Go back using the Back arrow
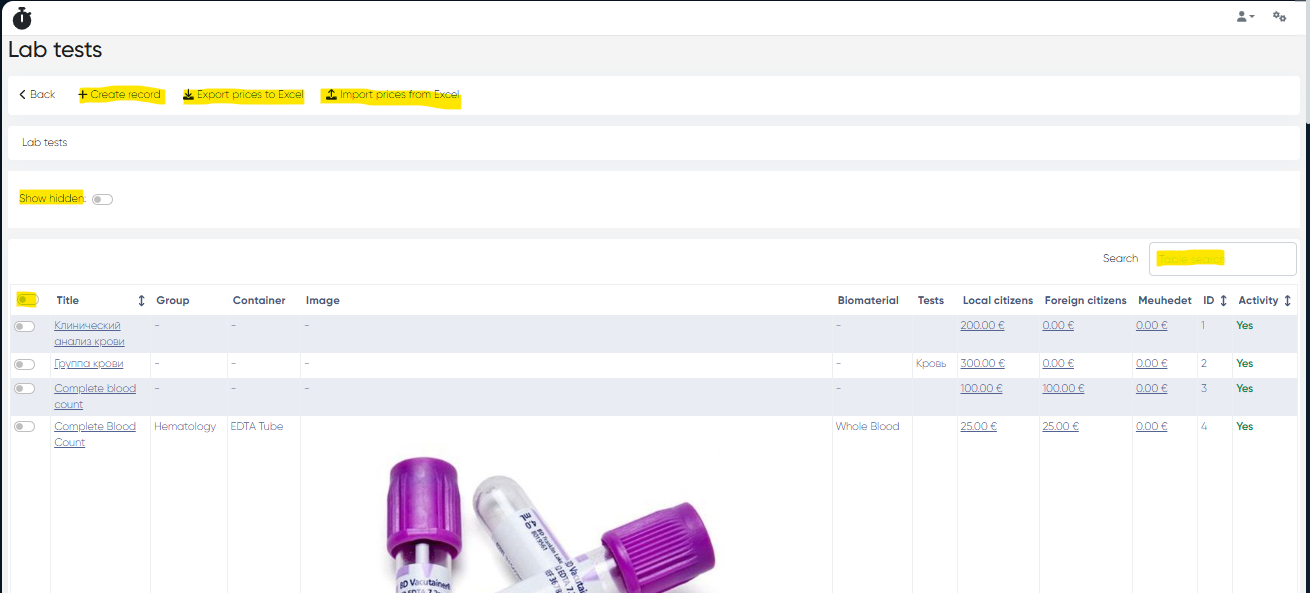Image resolution: width=1310 pixels, height=593 pixels. [37, 94]
